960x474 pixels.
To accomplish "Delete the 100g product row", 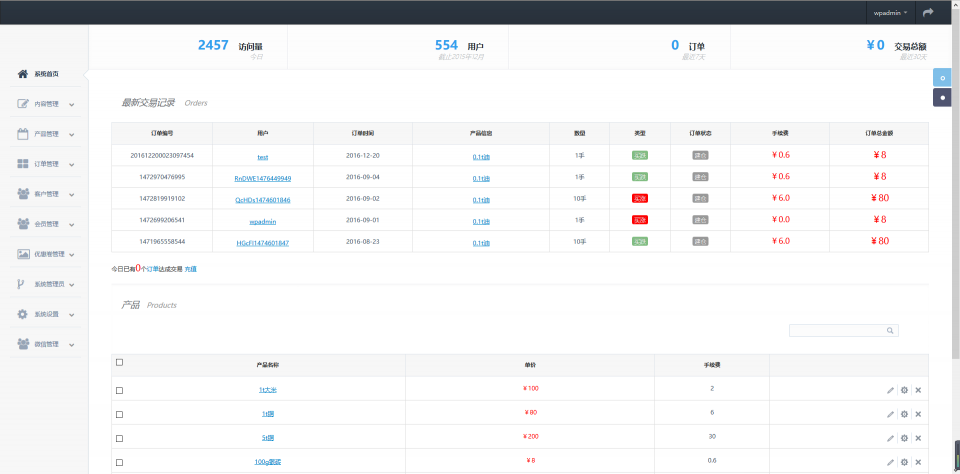I will tap(918, 462).
